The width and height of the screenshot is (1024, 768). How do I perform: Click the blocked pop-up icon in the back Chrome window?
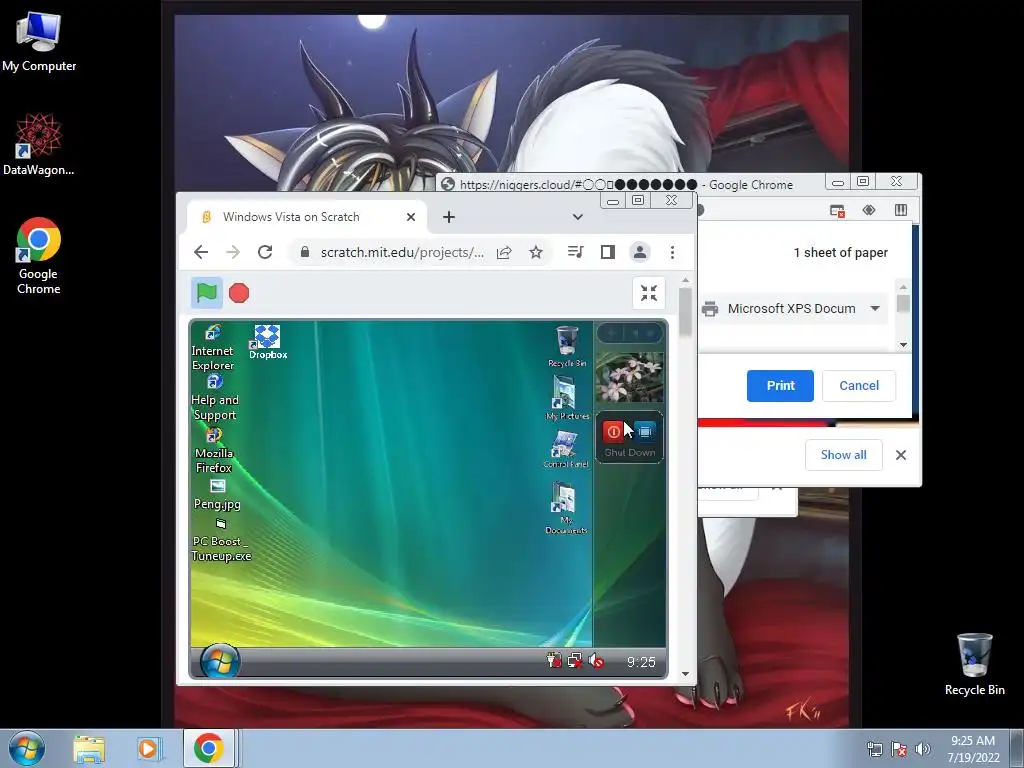coord(837,210)
